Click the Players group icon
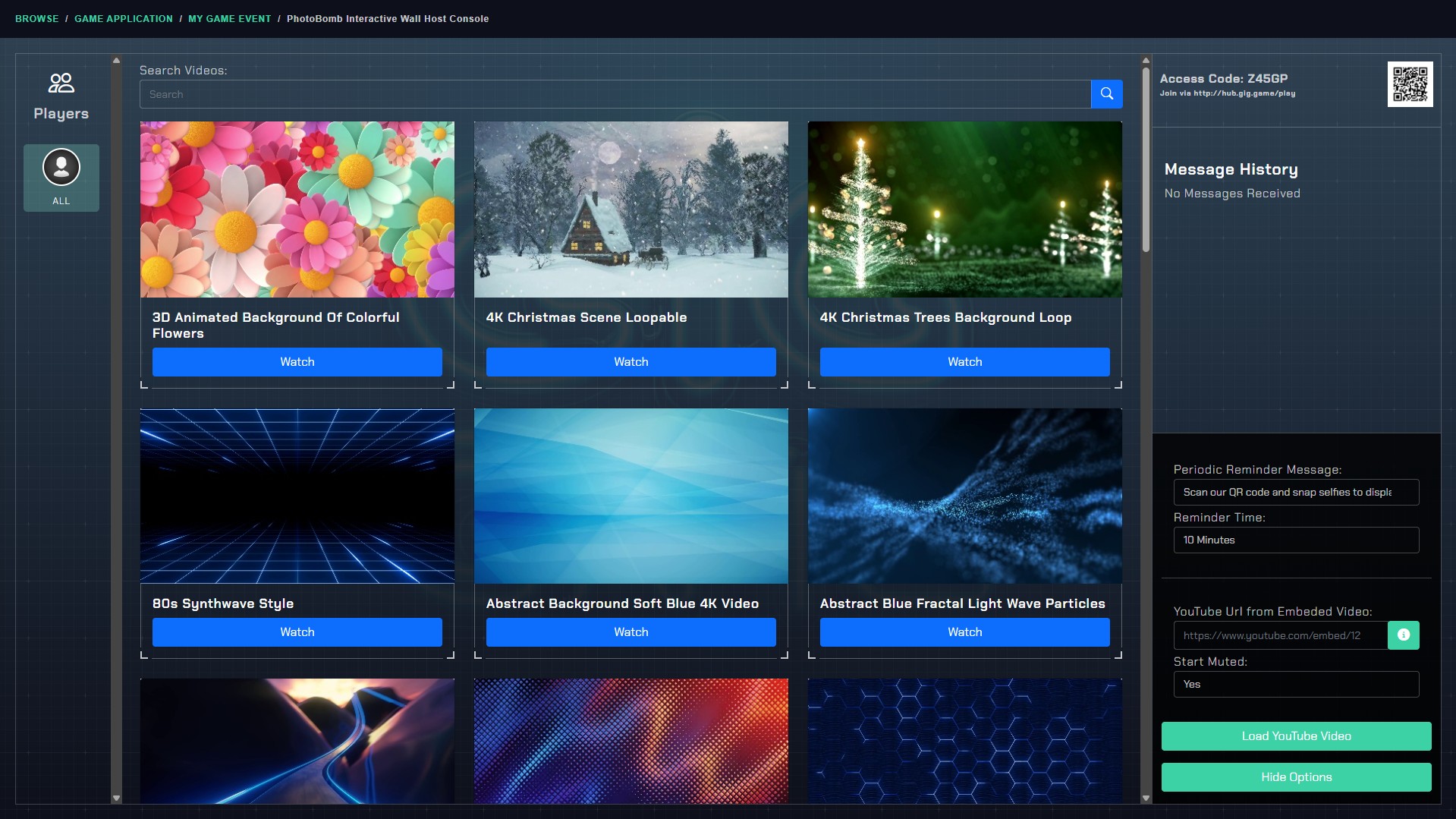This screenshot has width=1456, height=819. click(x=61, y=83)
